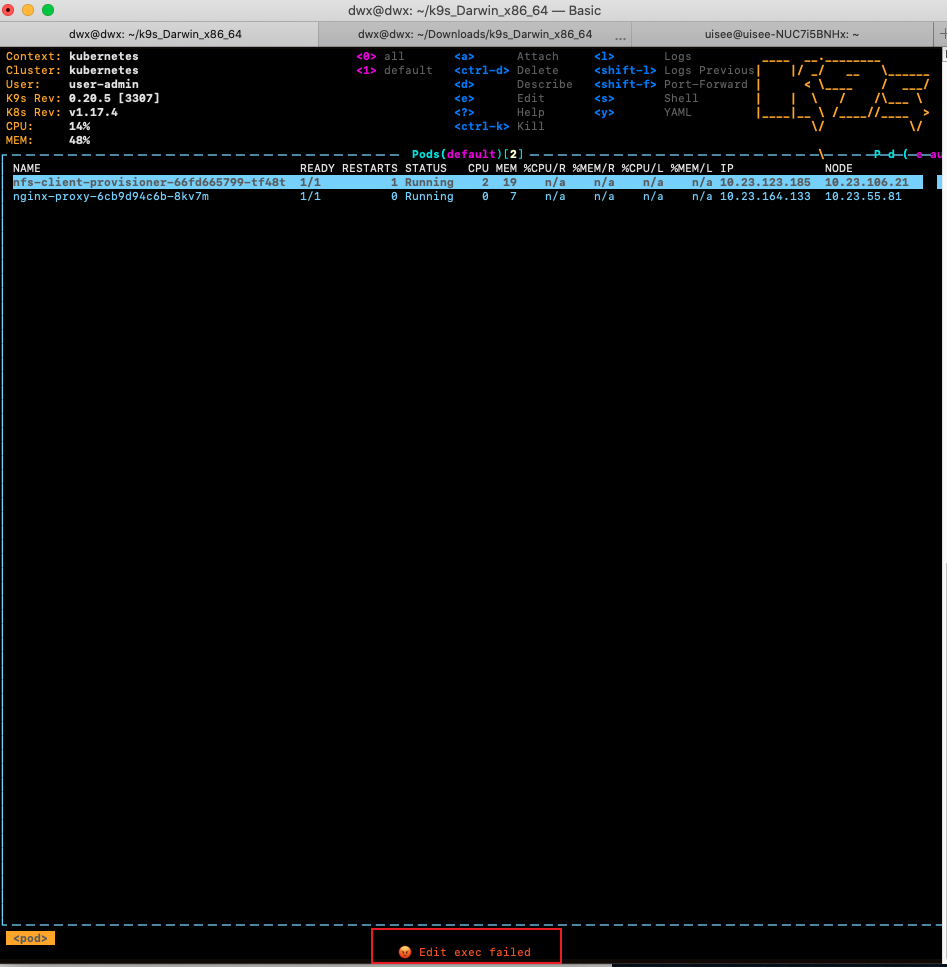This screenshot has height=967, width=947.
Task: Click the angry-face emoji in error banner
Action: (406, 951)
